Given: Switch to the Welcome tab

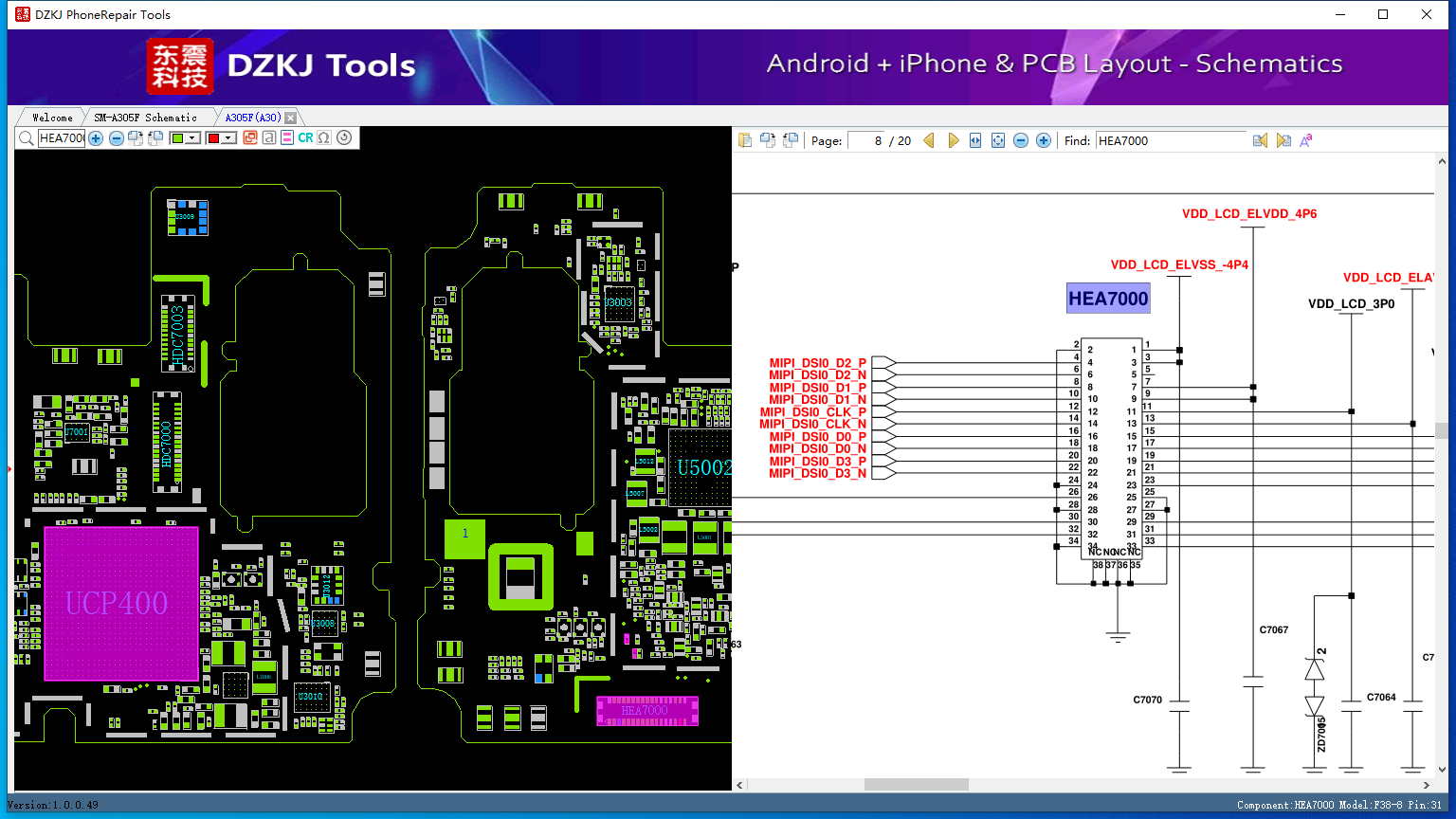Looking at the screenshot, I should (x=52, y=118).
